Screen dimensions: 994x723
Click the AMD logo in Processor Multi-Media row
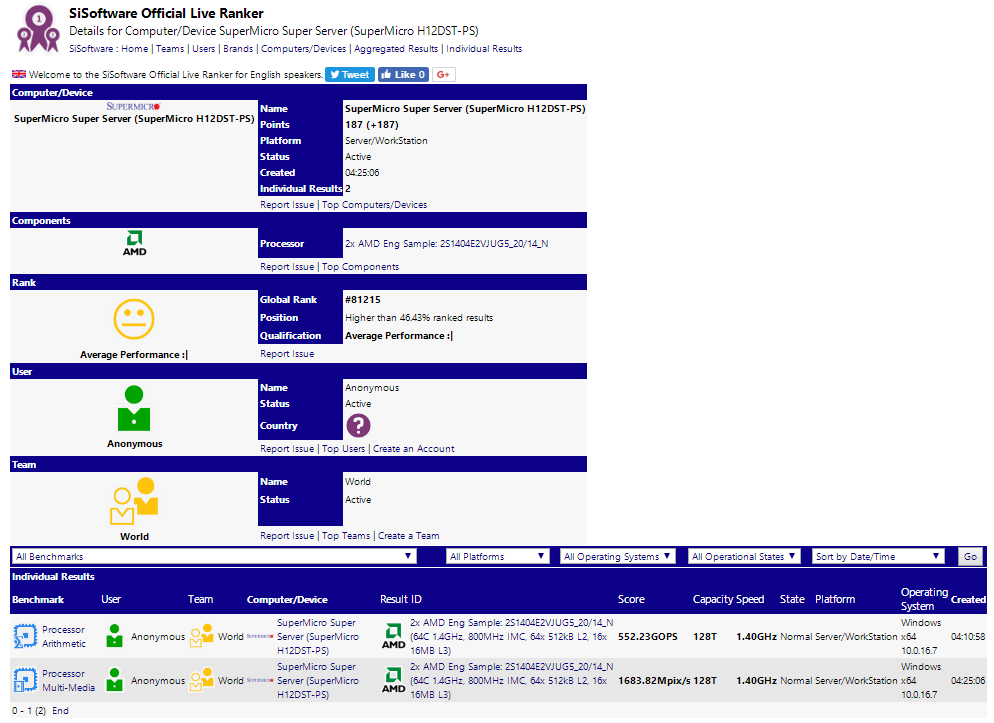pos(393,681)
